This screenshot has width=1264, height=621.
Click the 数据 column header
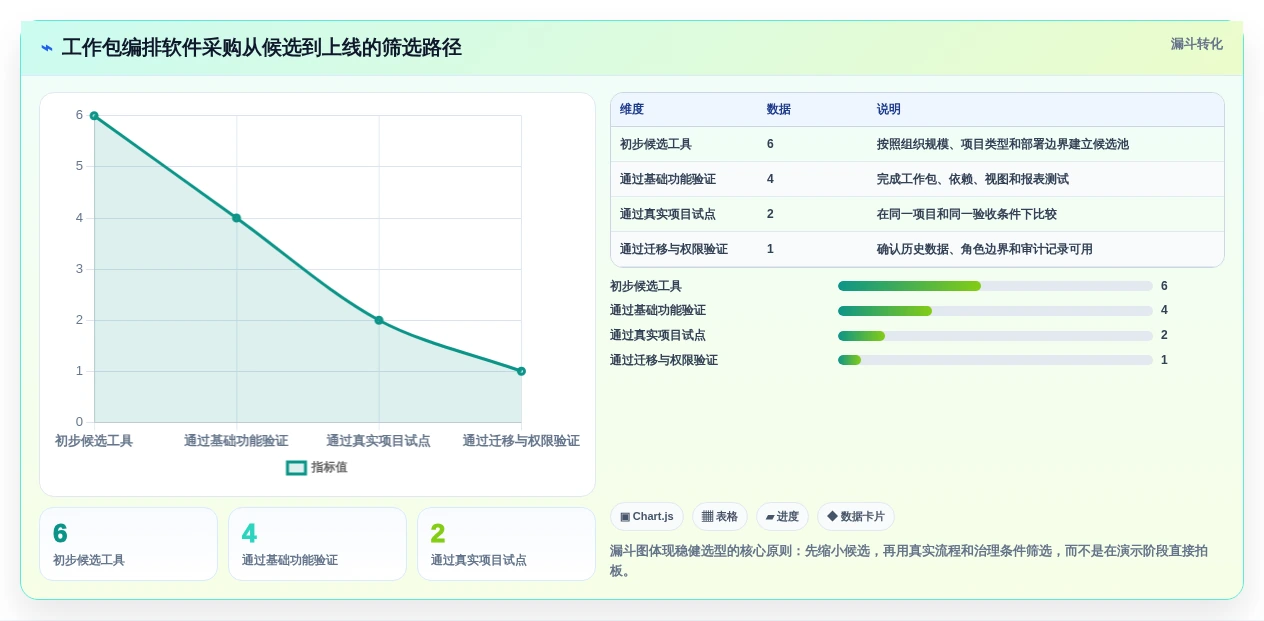click(x=779, y=109)
